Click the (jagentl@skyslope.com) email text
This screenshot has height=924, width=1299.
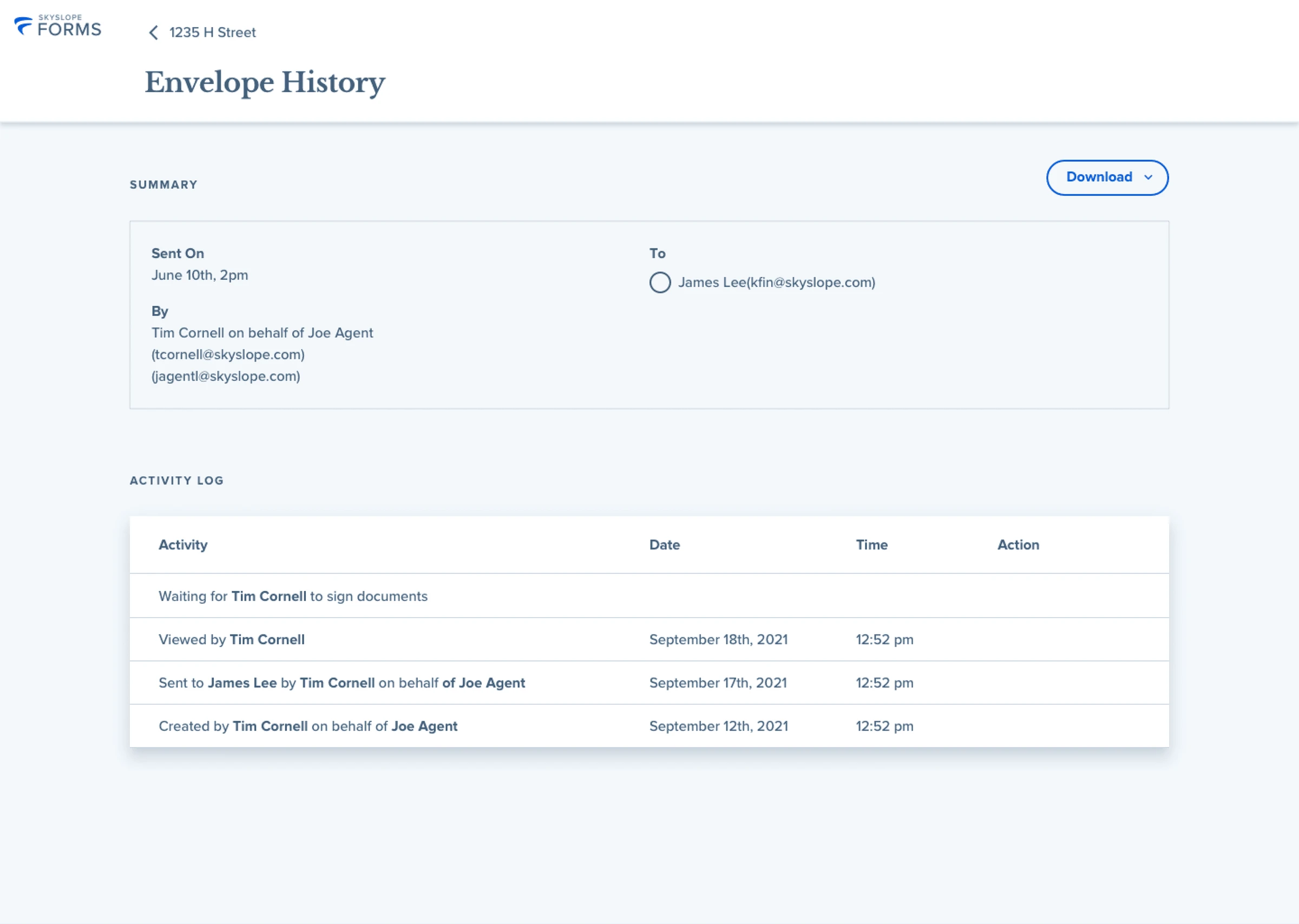(226, 376)
